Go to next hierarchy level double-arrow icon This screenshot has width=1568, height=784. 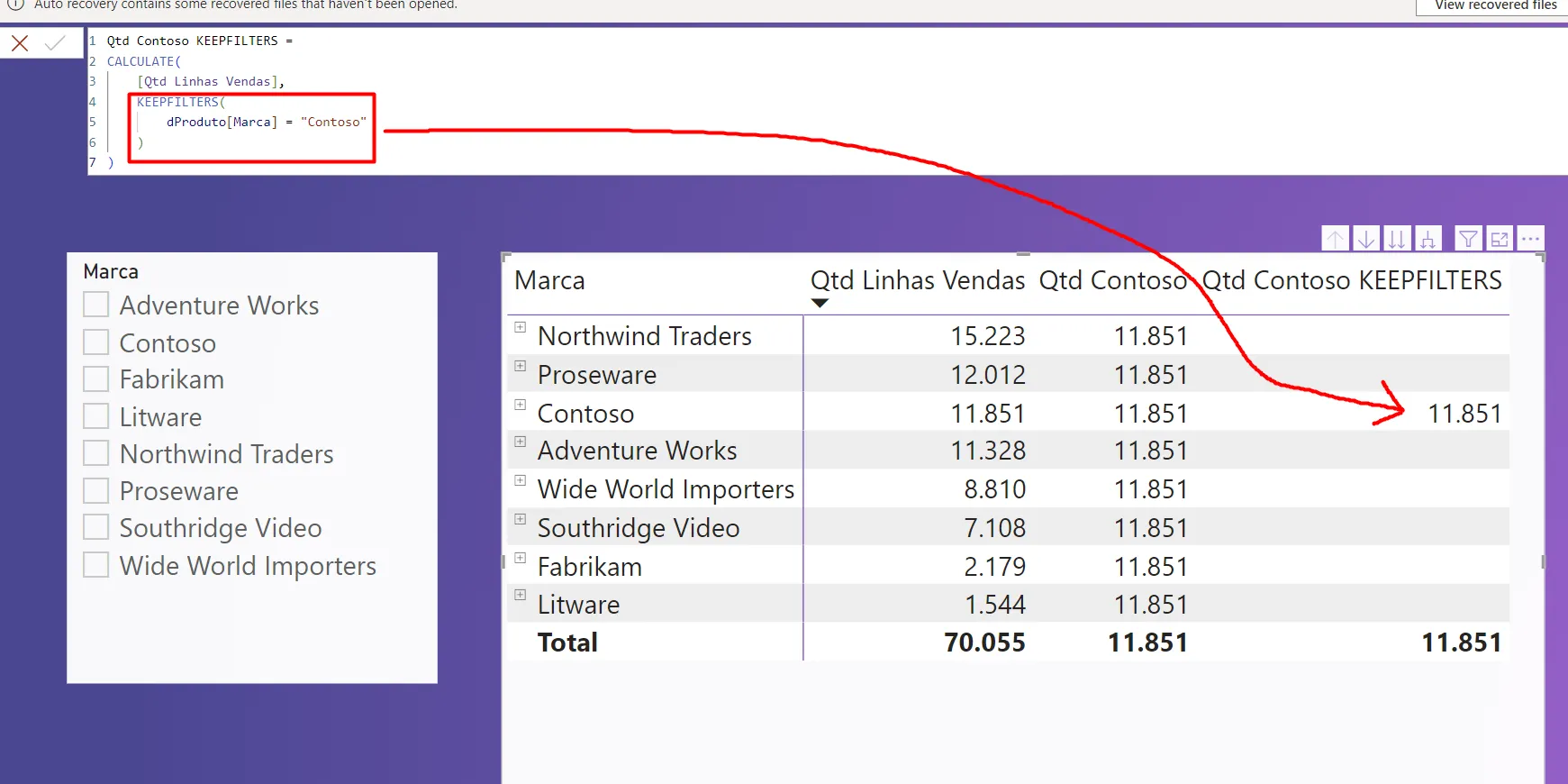[1396, 239]
